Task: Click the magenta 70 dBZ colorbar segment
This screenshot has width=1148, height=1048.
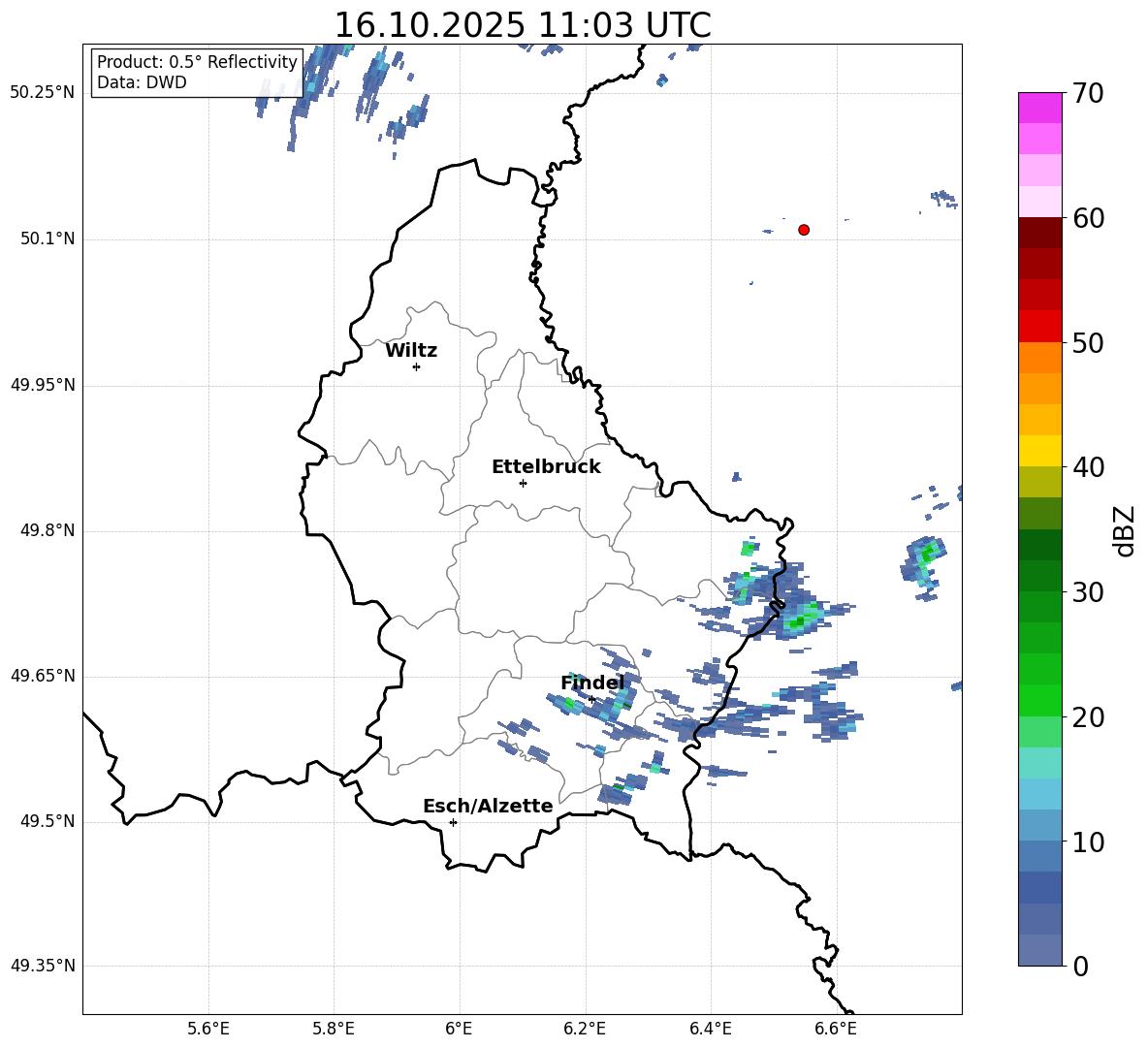Action: [1039, 108]
